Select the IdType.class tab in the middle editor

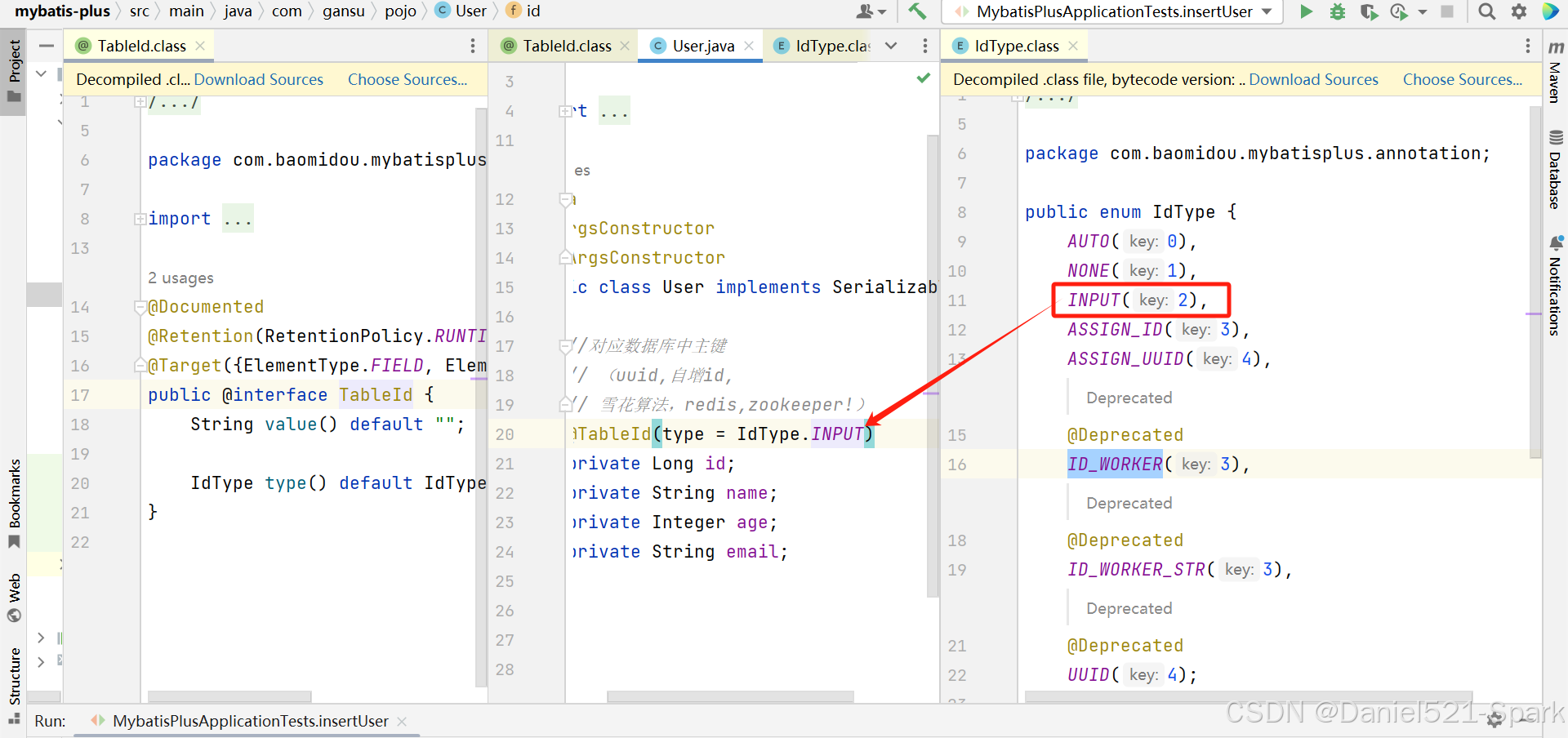[x=822, y=46]
